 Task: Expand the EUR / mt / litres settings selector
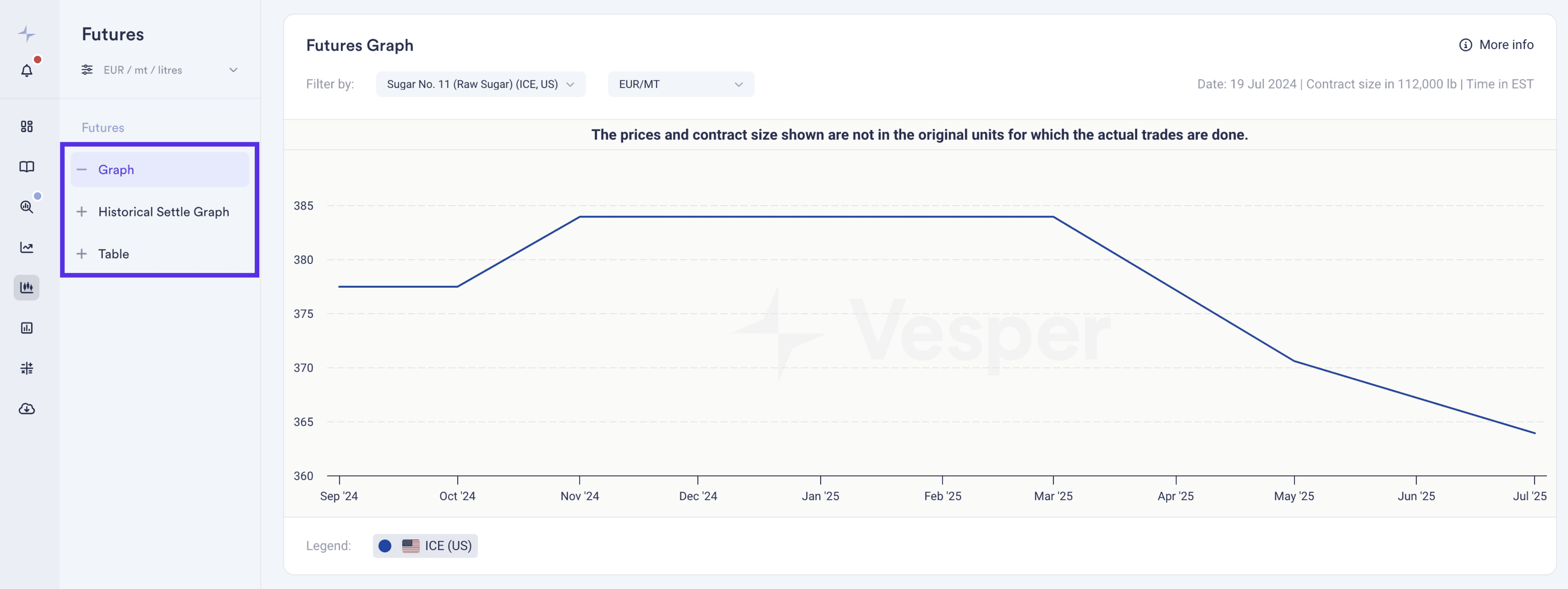click(x=160, y=70)
